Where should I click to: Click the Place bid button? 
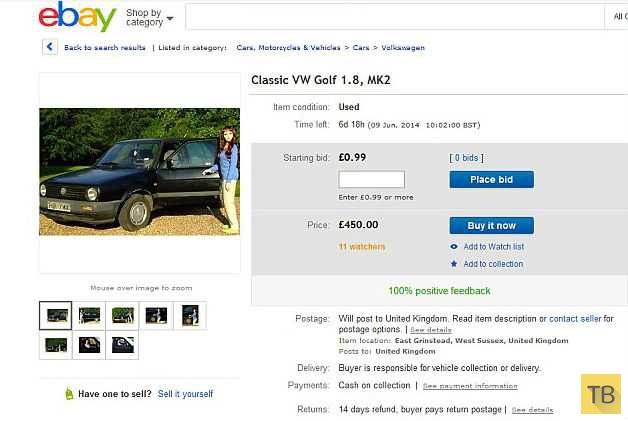tap(491, 179)
